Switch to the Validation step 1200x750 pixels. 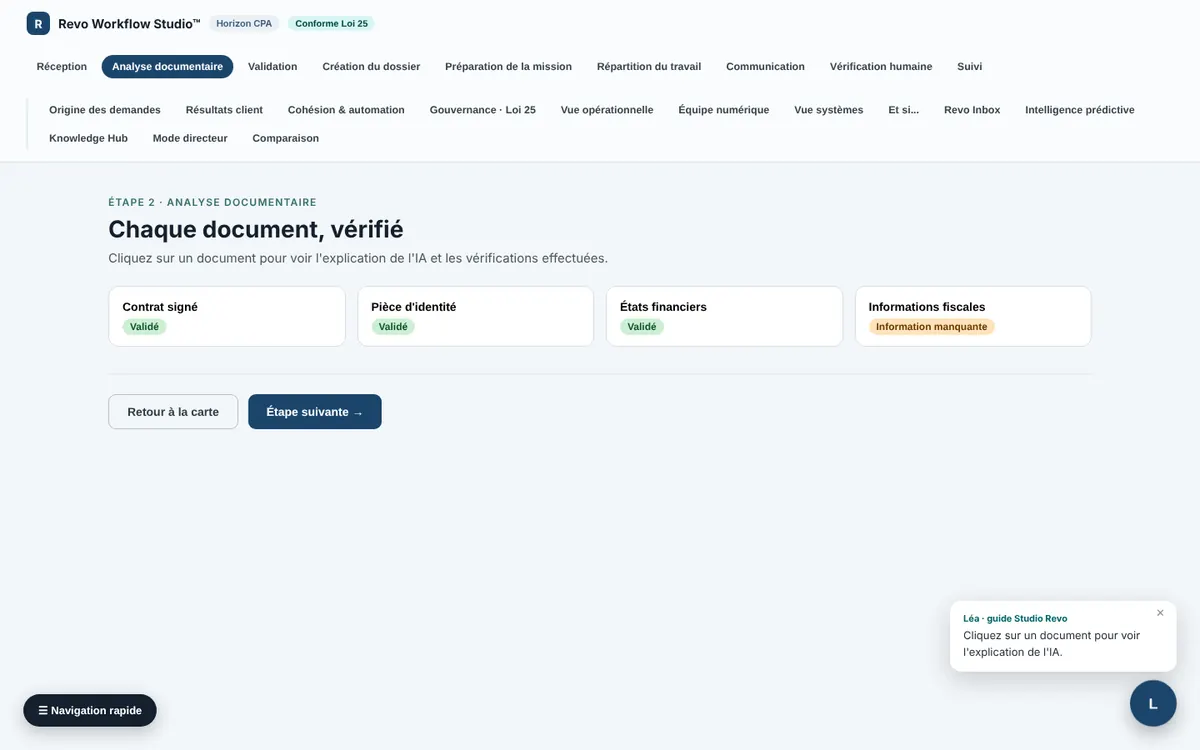coord(273,67)
